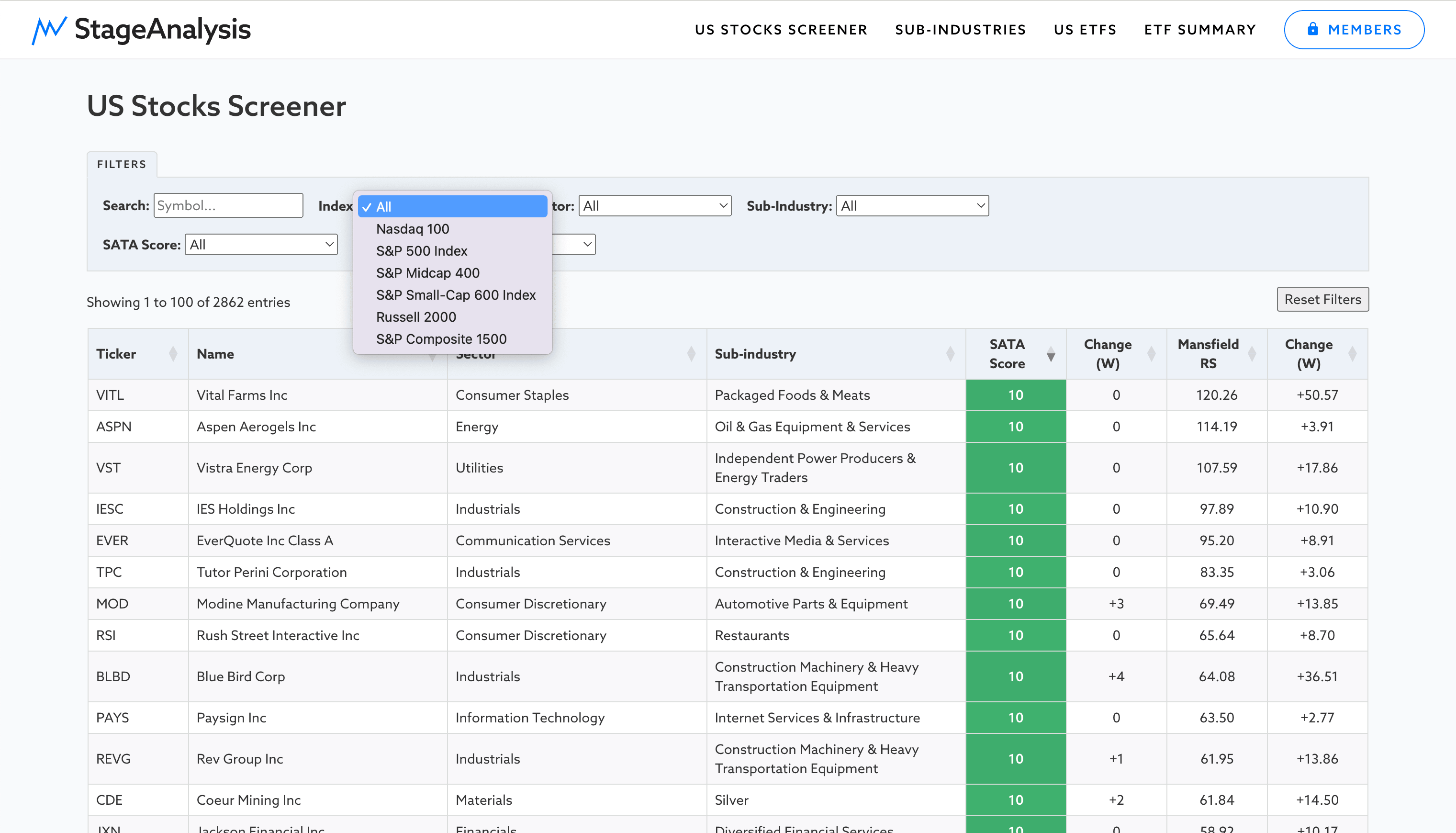Sort by Mansfield RS column arrows

[1252, 354]
